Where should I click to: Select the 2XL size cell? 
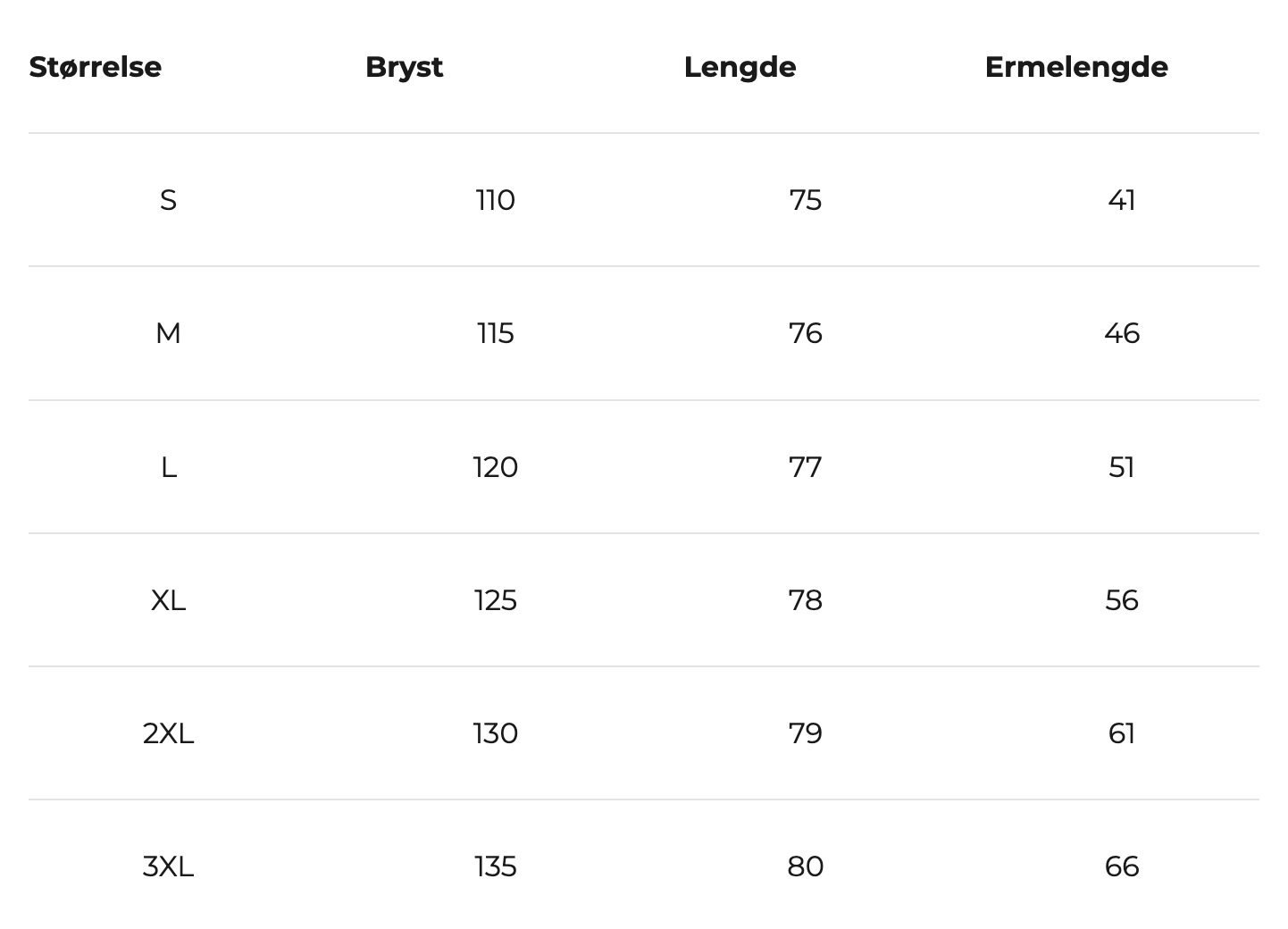pyautogui.click(x=168, y=733)
